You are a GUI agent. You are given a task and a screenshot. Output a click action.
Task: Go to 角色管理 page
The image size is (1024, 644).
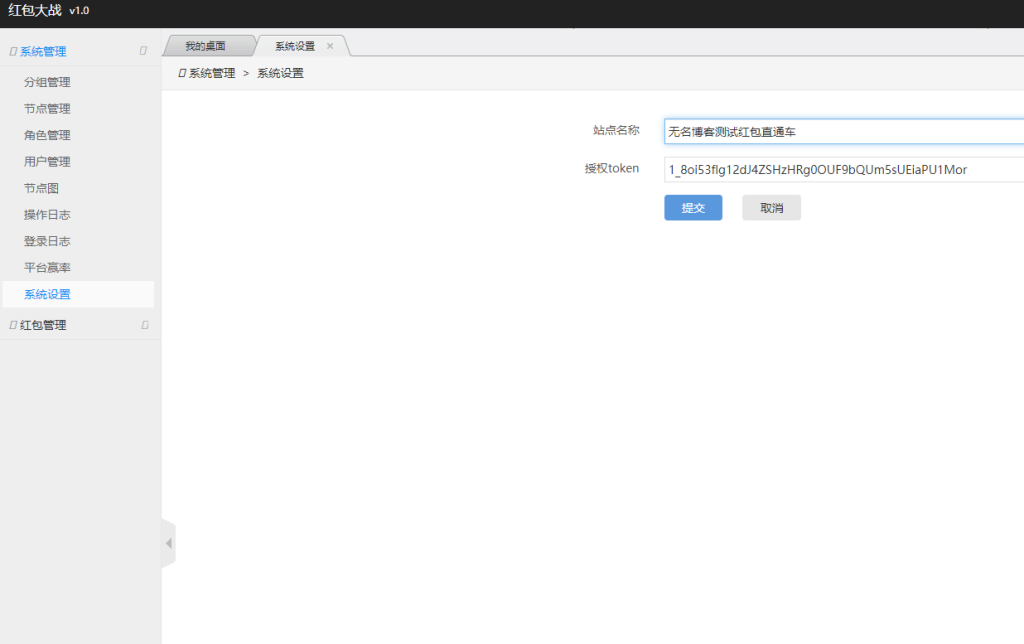(47, 135)
